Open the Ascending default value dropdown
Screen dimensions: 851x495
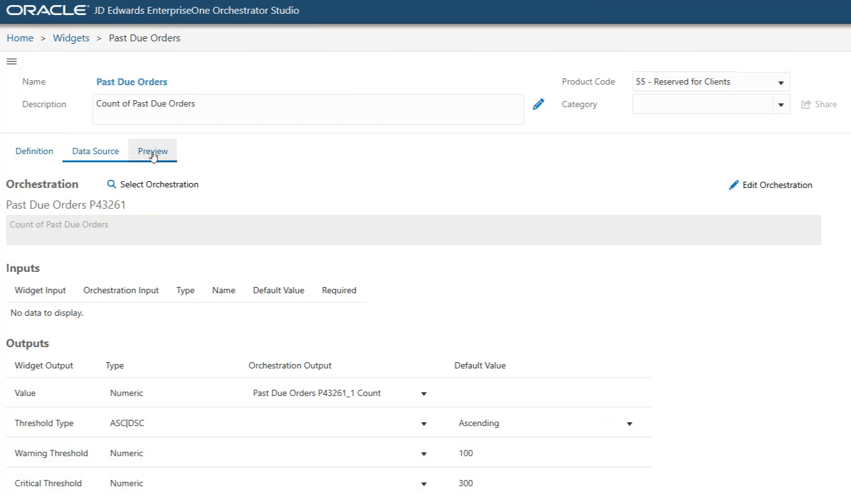630,423
